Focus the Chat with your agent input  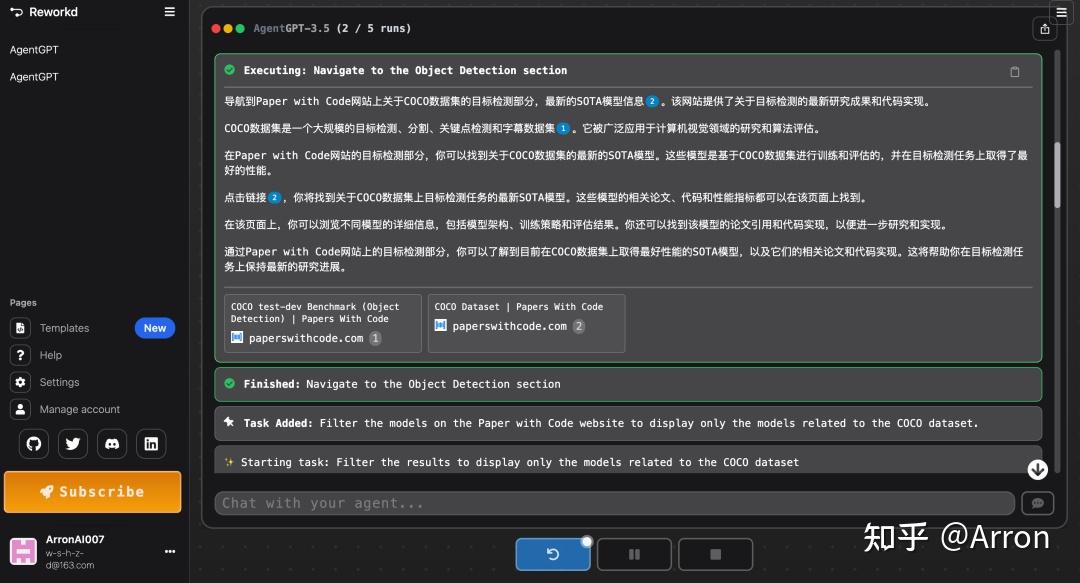tap(614, 503)
